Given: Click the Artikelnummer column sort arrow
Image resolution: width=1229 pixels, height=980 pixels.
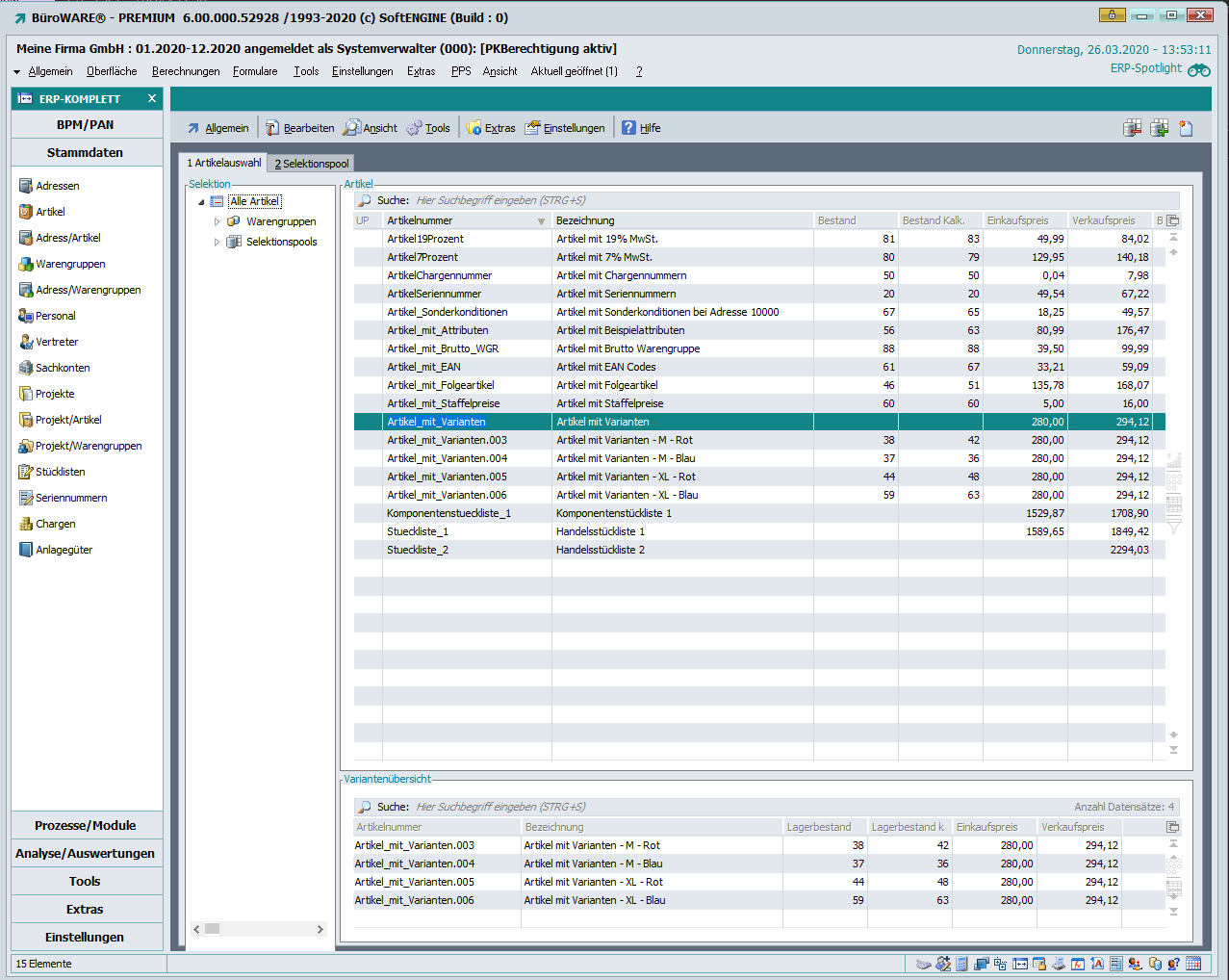Looking at the screenshot, I should [541, 221].
